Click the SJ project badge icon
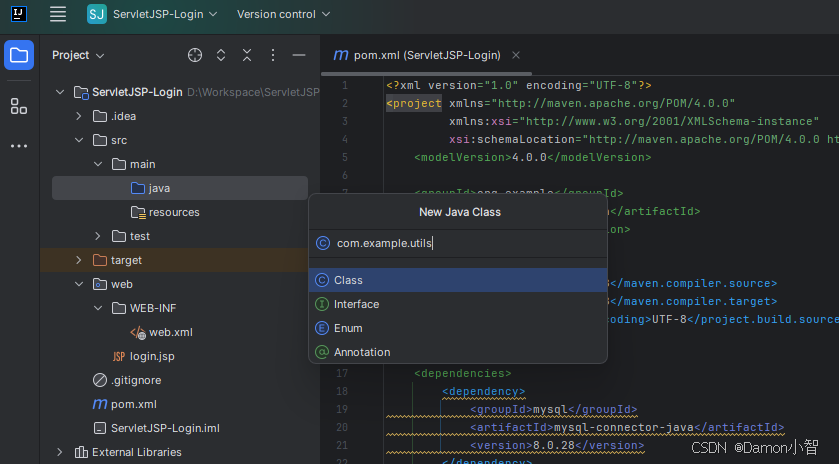The height and width of the screenshot is (464, 839). point(97,14)
